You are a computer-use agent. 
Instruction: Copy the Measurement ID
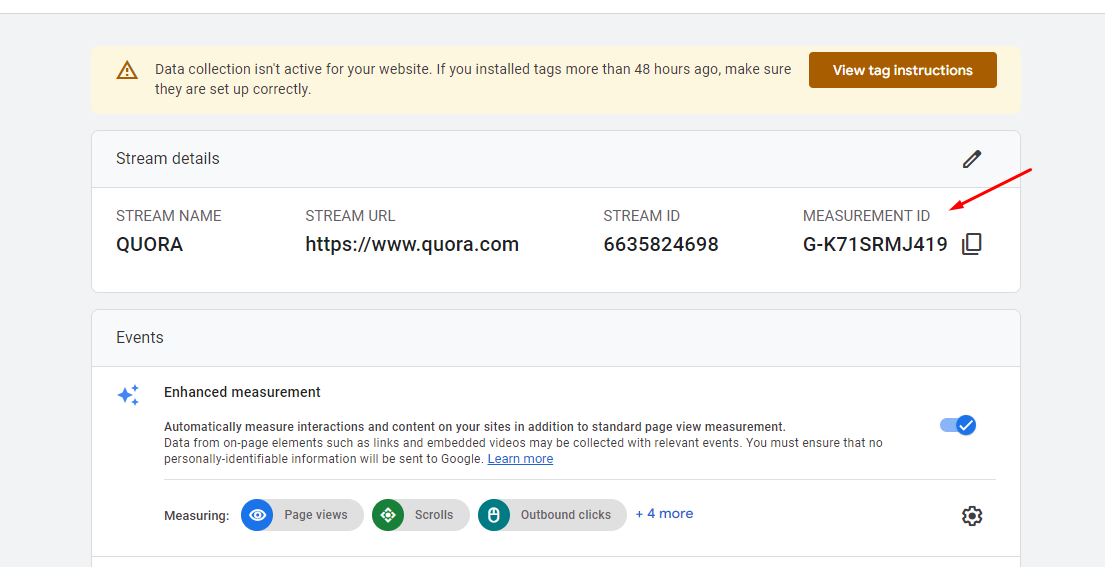tap(971, 244)
